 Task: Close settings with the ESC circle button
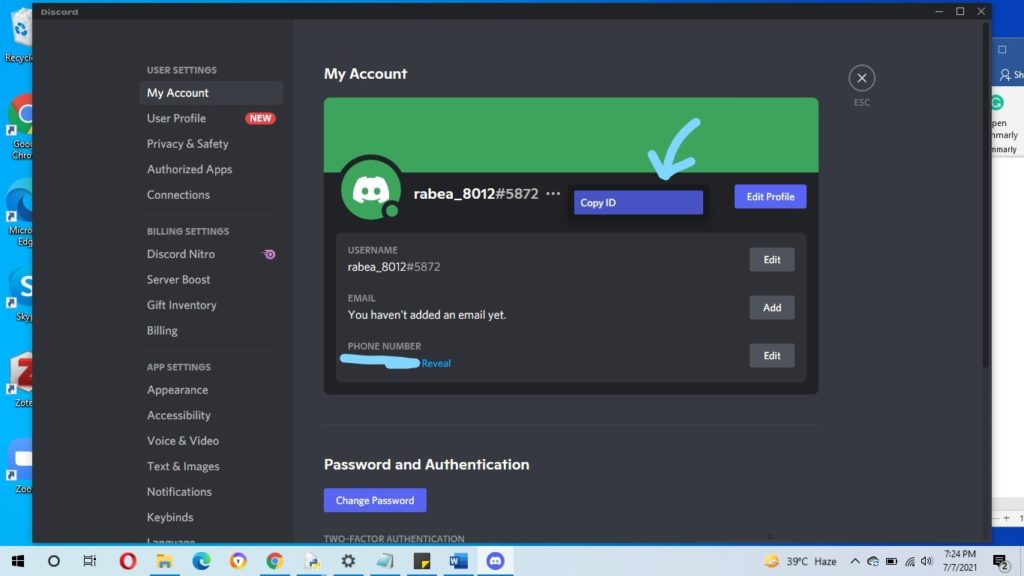click(861, 78)
